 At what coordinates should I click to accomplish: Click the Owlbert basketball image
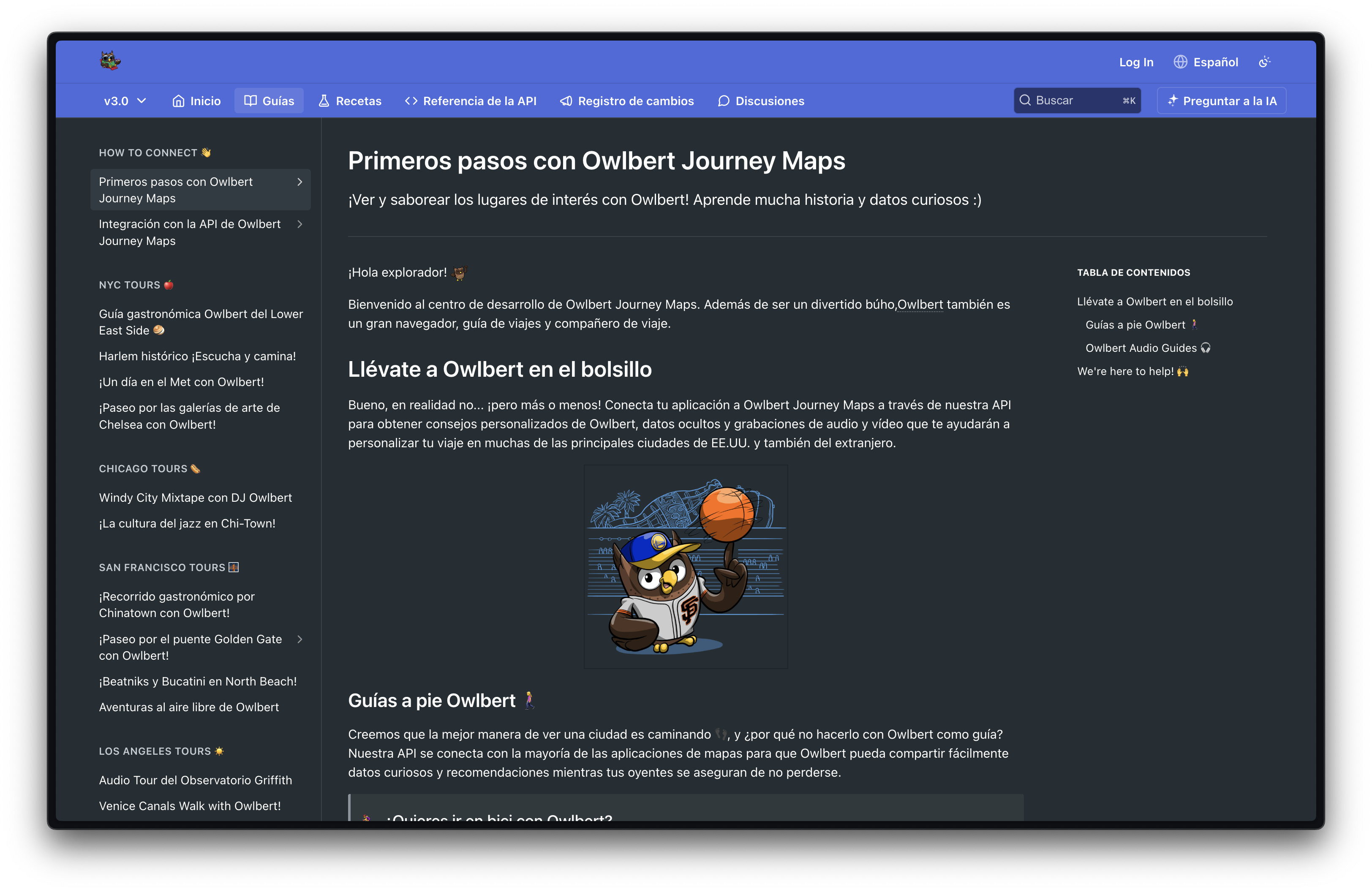pos(686,566)
